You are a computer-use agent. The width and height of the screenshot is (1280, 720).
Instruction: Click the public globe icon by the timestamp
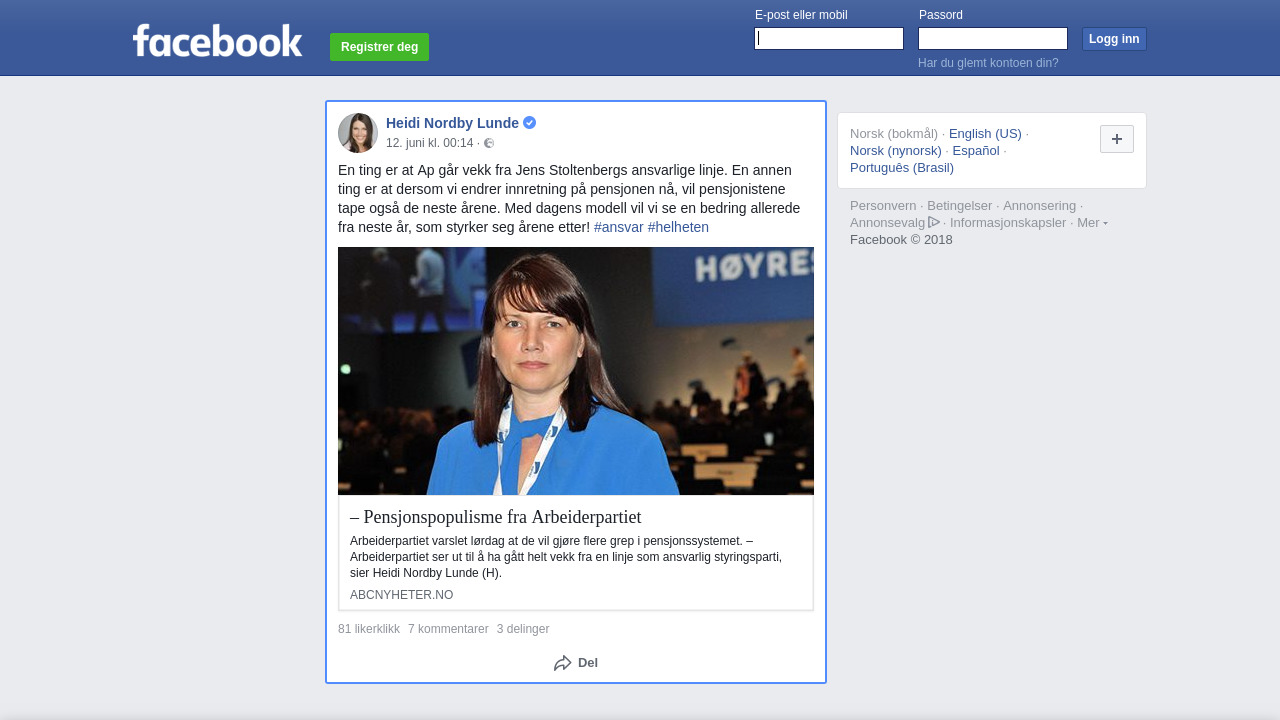click(489, 143)
